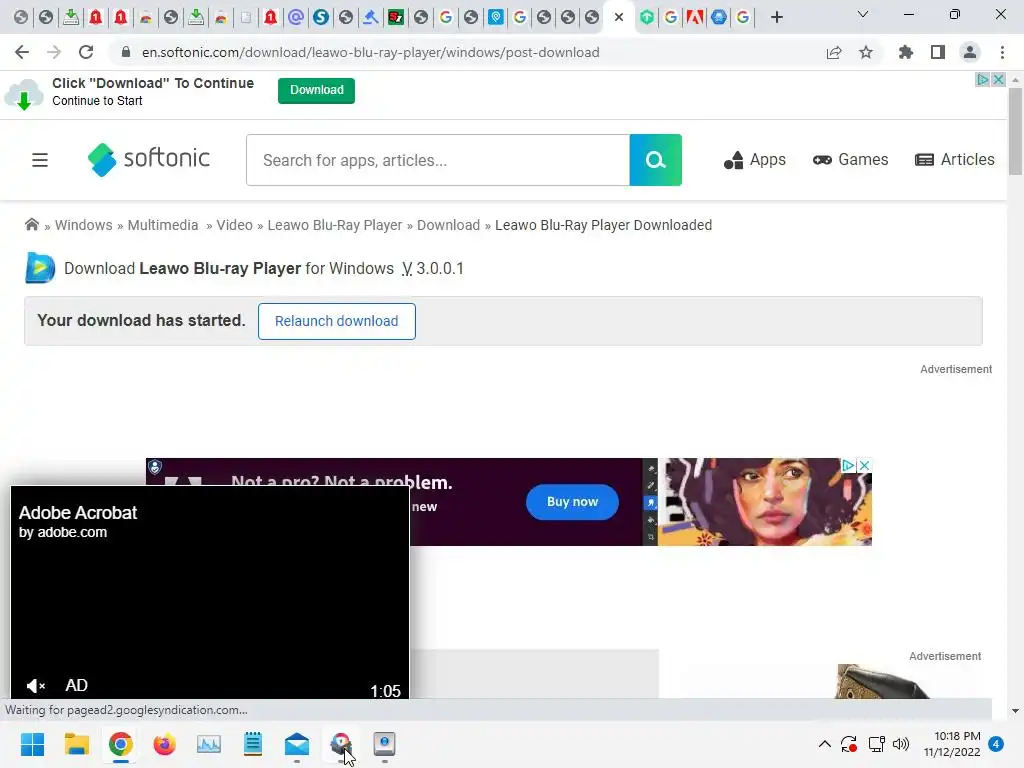Screen dimensions: 1024x768
Task: Open the top banner AdChoices icon
Action: [983, 80]
